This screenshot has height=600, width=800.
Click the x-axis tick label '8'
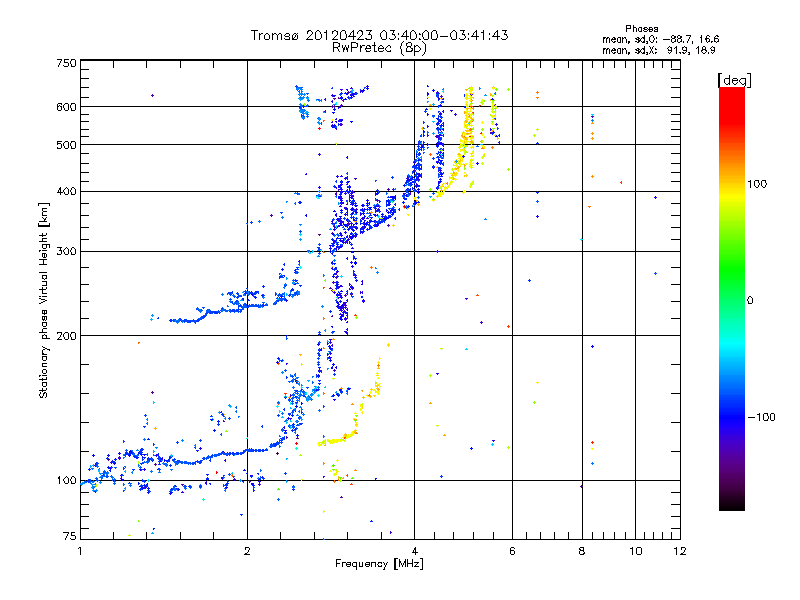(582, 551)
